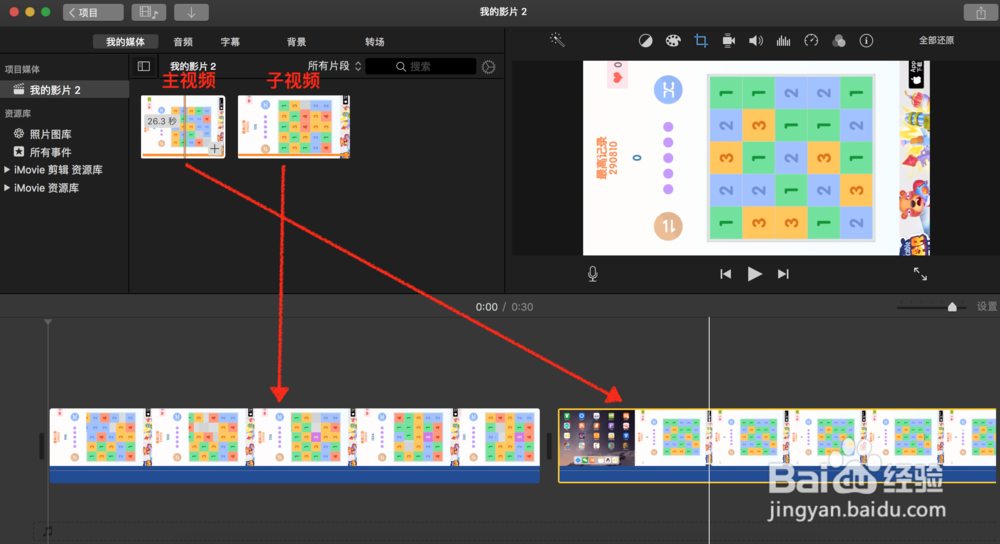Open timeline 设置 settings
This screenshot has width=1000, height=544.
coord(987,307)
